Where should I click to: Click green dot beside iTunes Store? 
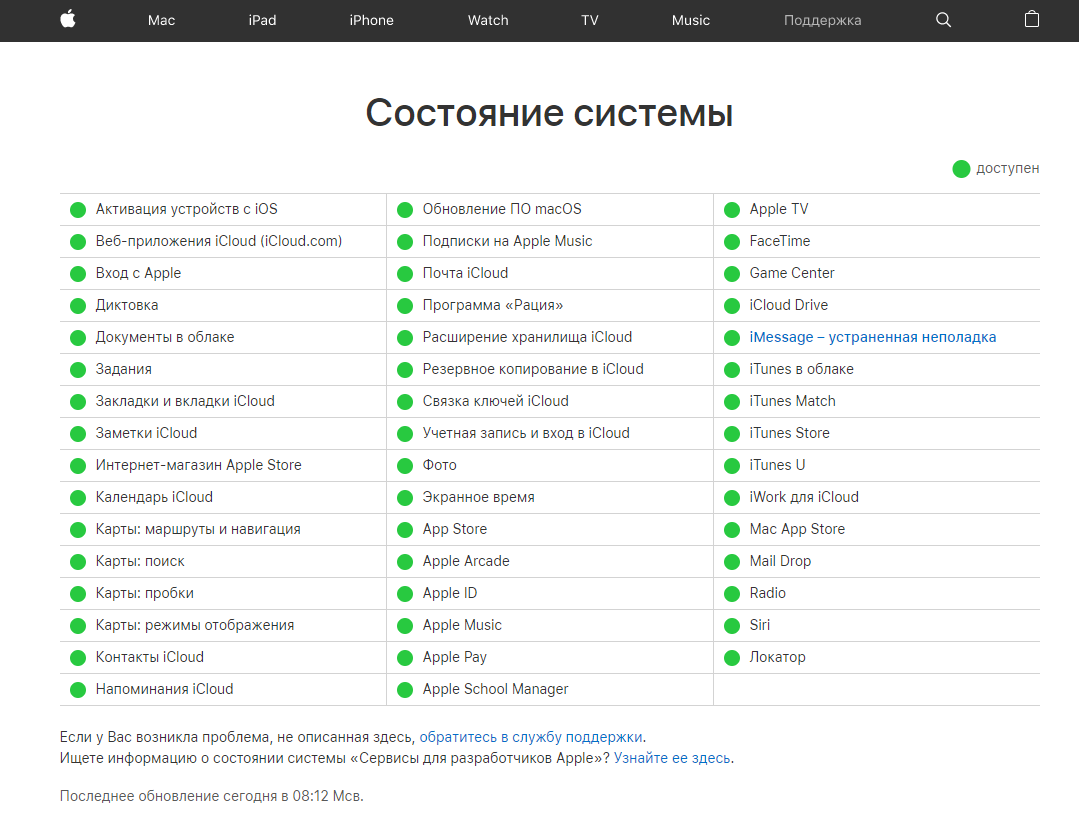pyautogui.click(x=731, y=434)
